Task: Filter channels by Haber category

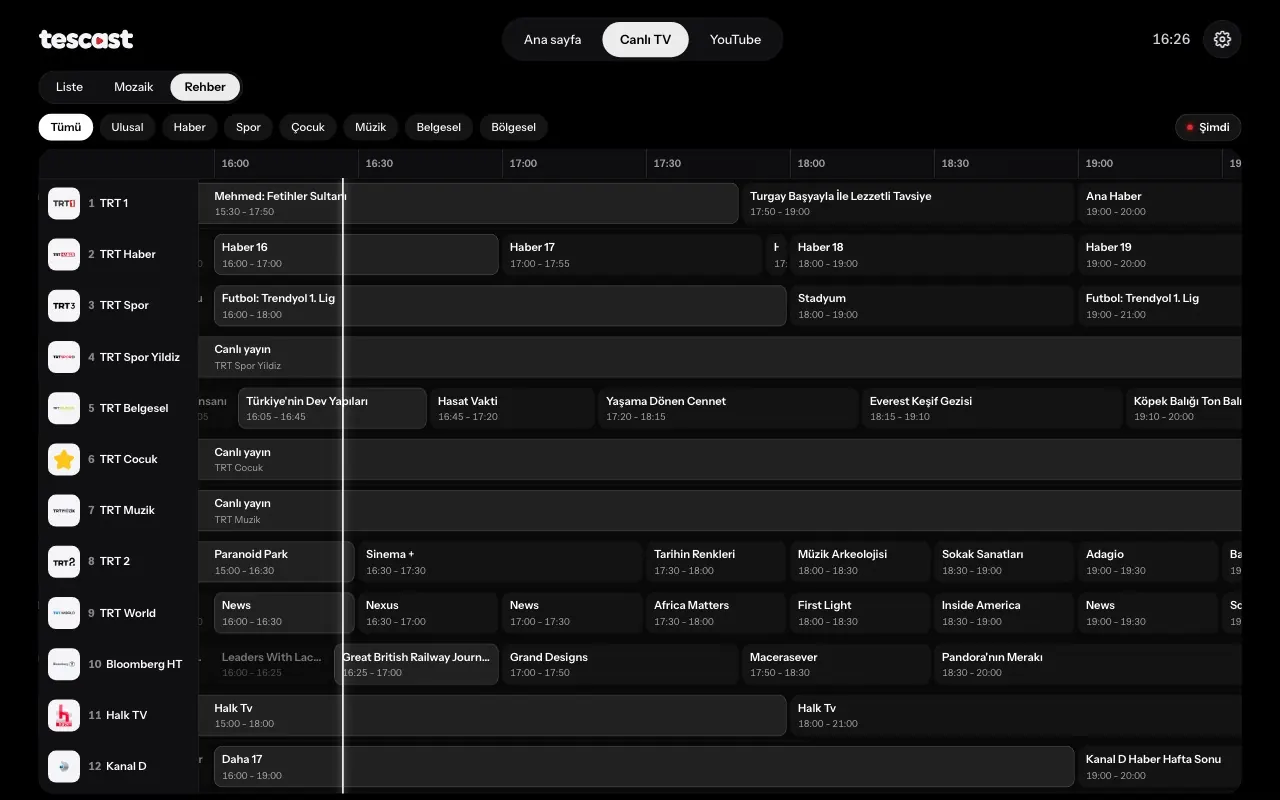Action: pos(189,127)
